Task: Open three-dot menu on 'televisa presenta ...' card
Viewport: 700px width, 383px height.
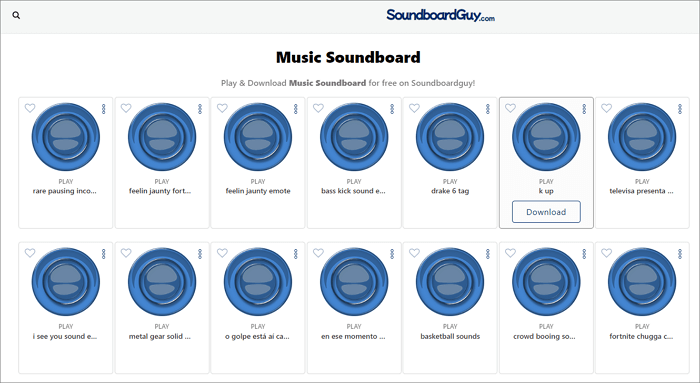Action: tap(680, 109)
